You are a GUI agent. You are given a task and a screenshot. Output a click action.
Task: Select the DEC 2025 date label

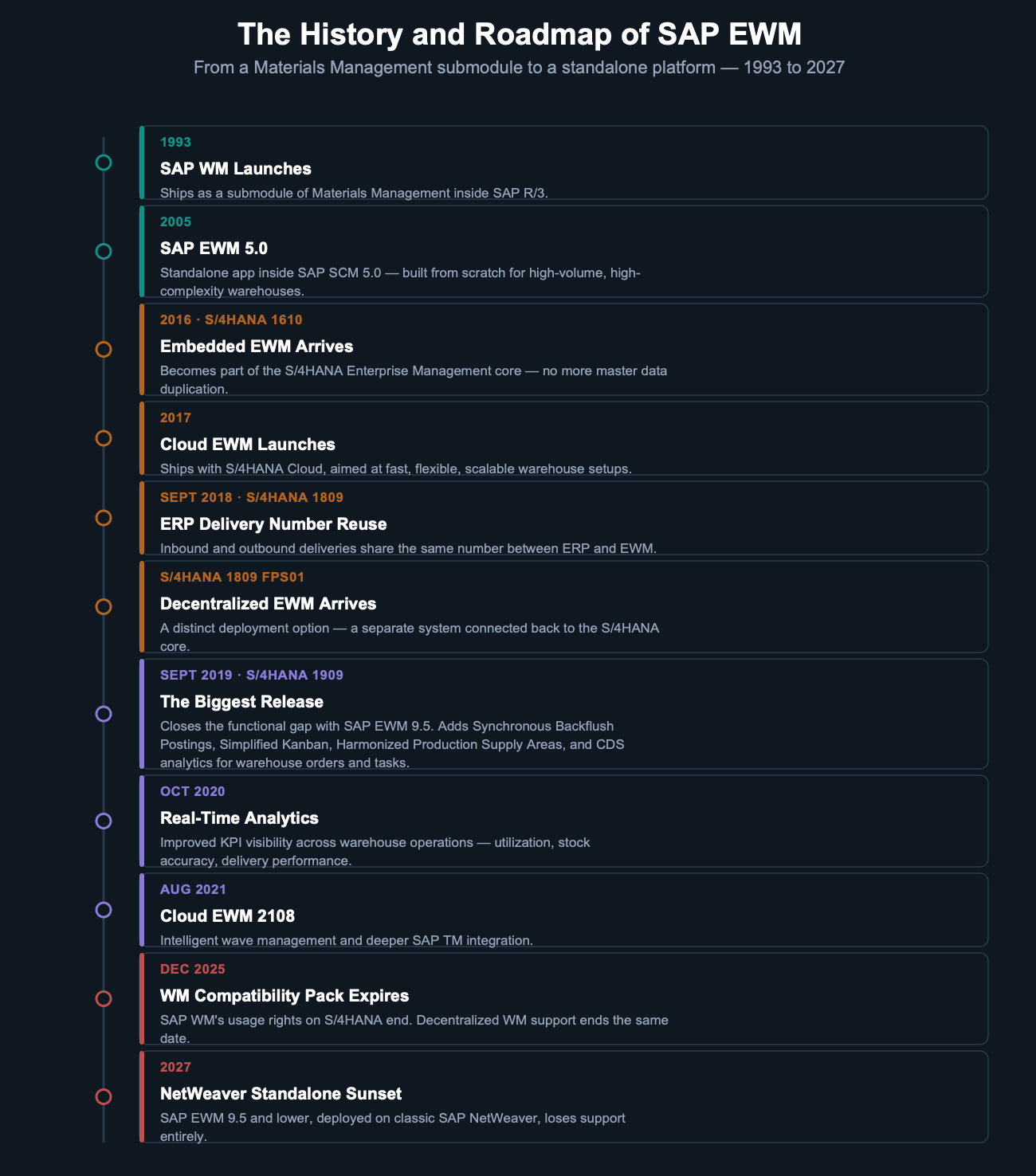(193, 969)
